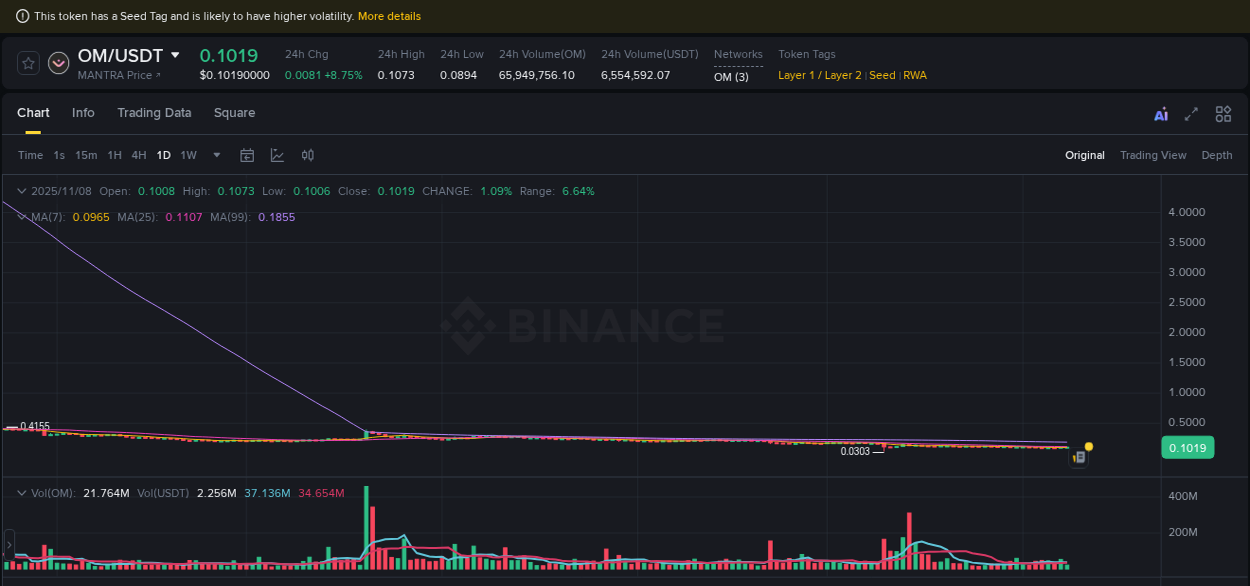
Task: Switch to Trading View chart mode
Action: click(x=1153, y=155)
